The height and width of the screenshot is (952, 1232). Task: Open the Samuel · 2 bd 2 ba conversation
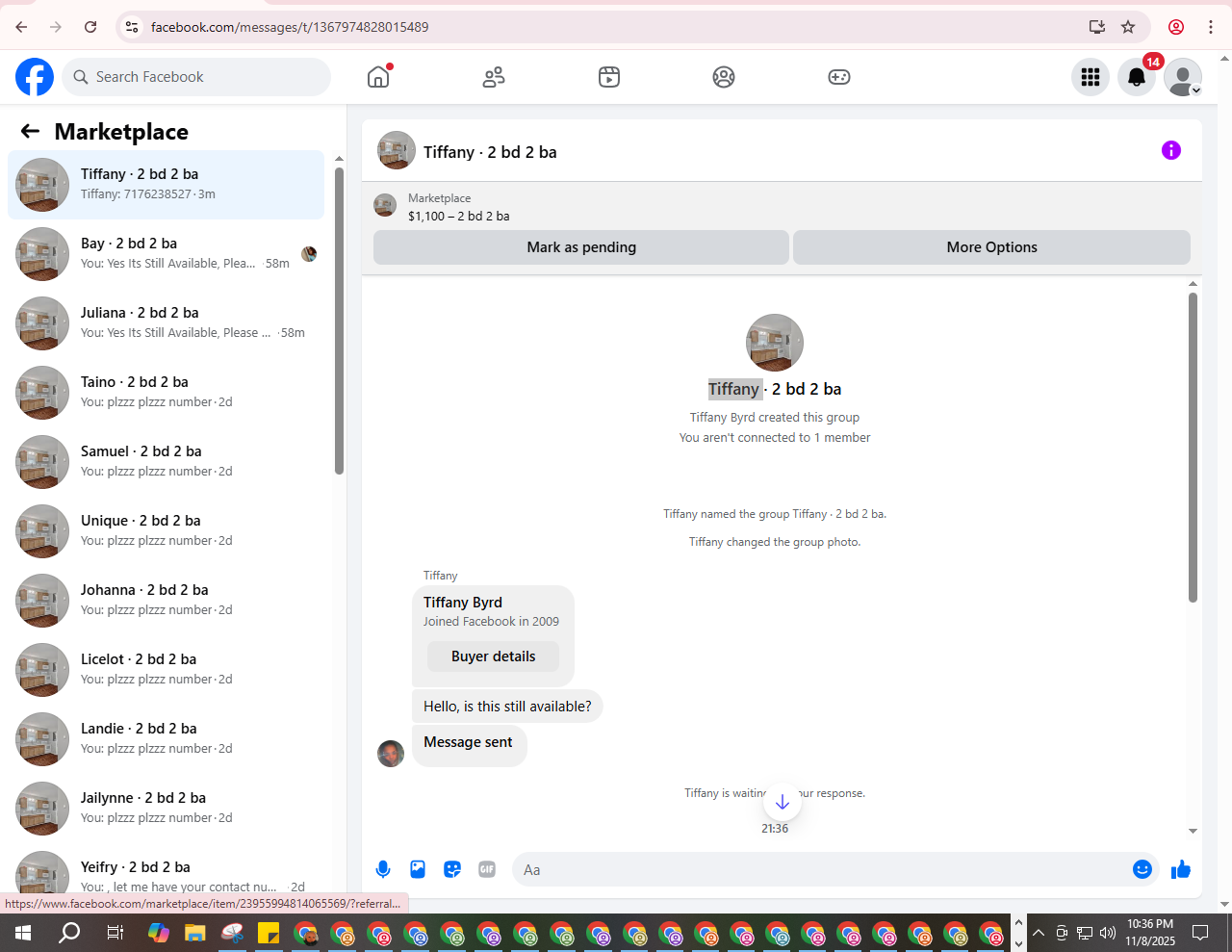click(166, 461)
